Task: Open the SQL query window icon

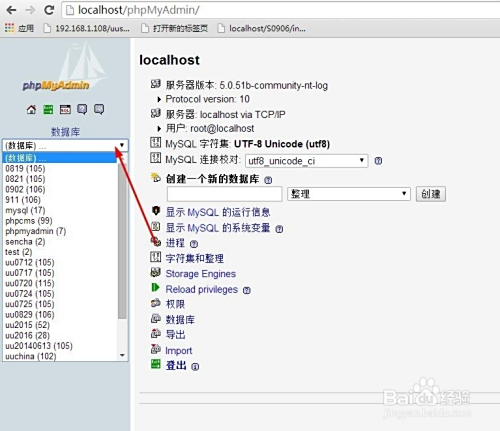Action: pos(65,109)
